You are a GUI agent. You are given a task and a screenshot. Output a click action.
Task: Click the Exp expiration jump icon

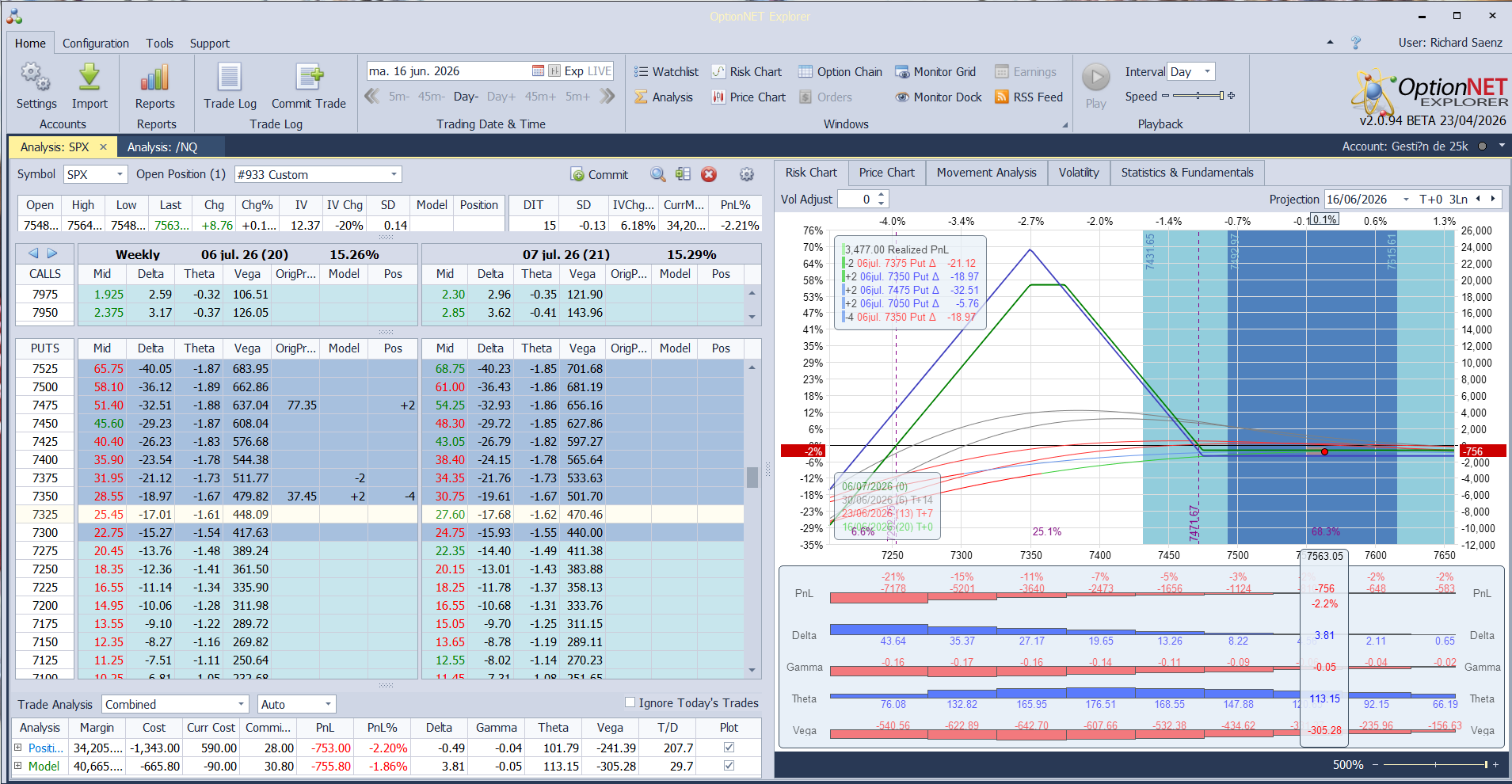point(555,70)
